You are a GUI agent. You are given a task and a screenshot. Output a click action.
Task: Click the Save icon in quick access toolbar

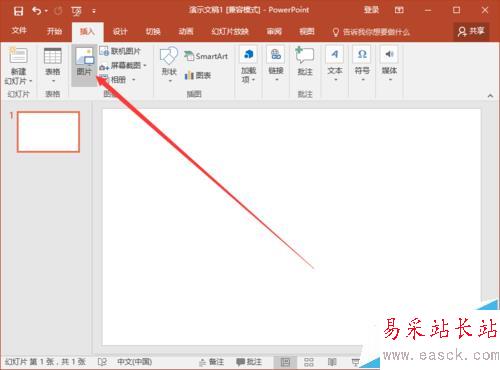18,11
